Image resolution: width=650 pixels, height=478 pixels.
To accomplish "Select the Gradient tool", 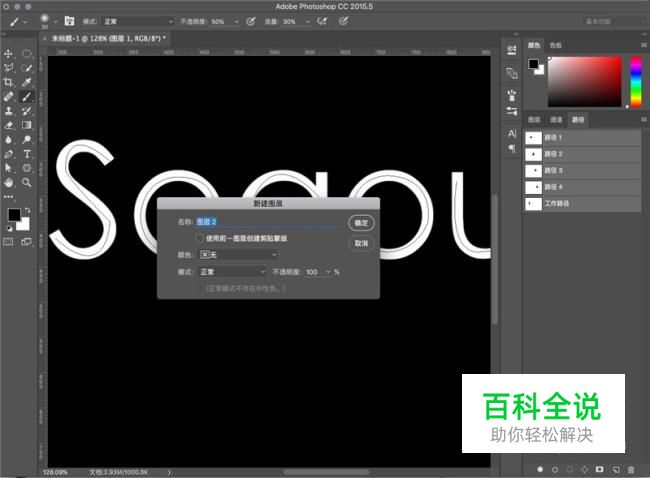I will click(27, 125).
